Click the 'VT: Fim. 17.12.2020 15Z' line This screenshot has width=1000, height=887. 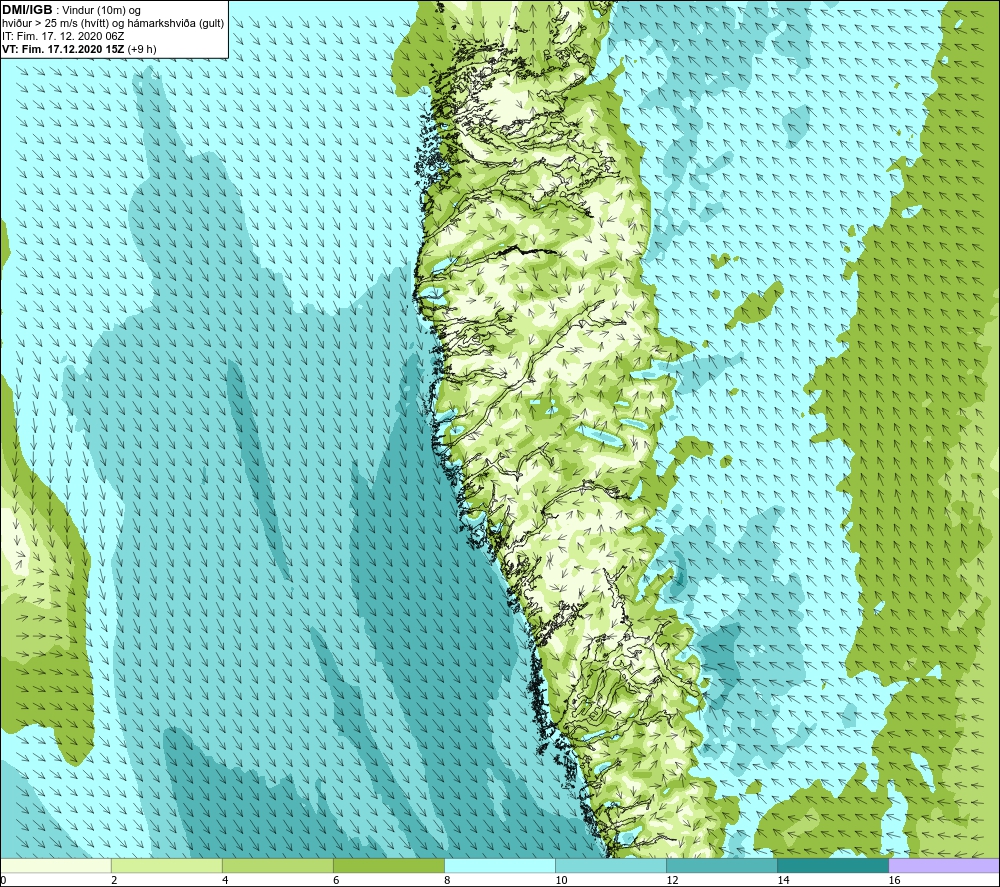point(63,49)
